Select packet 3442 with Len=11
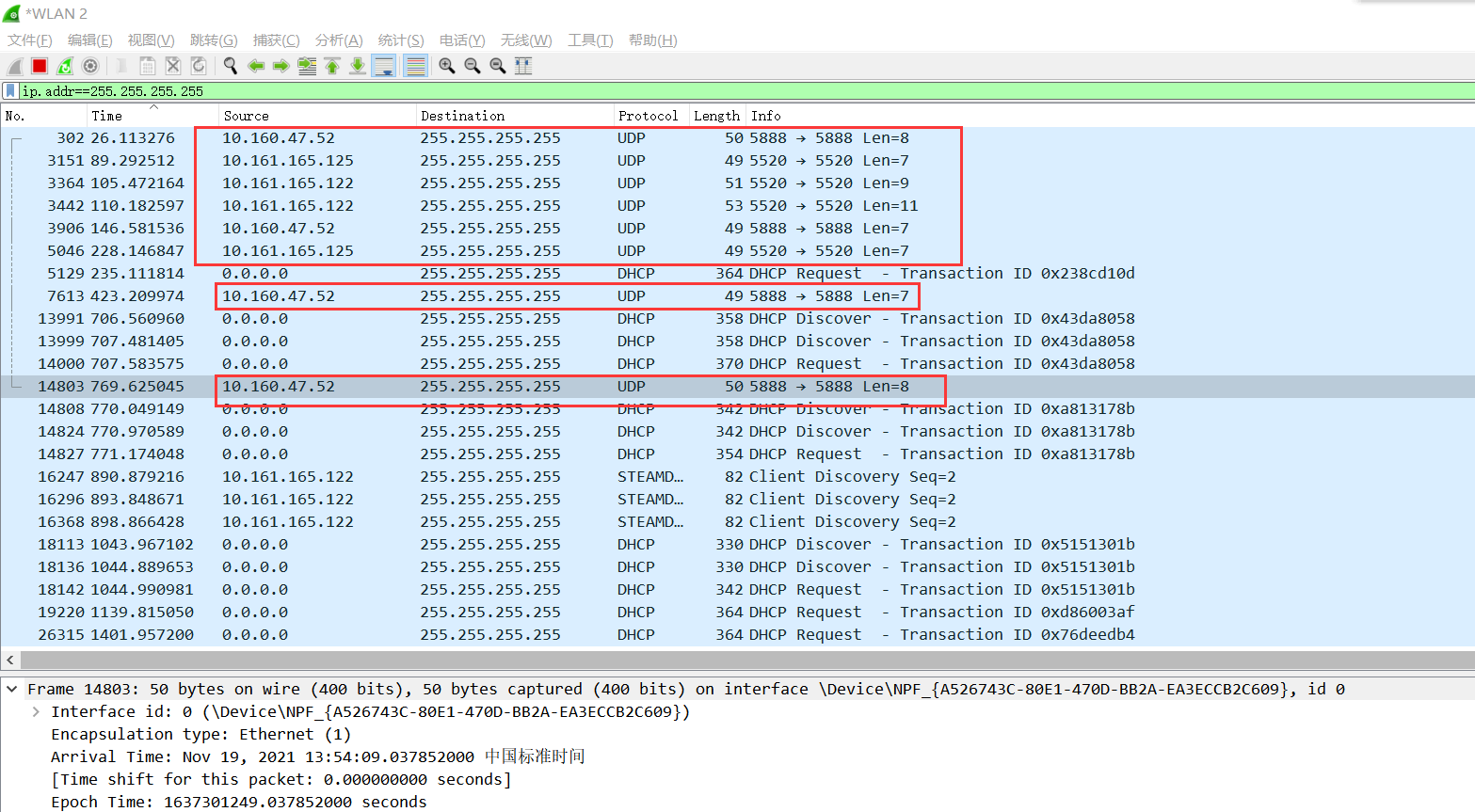This screenshot has width=1475, height=812. 737,205
